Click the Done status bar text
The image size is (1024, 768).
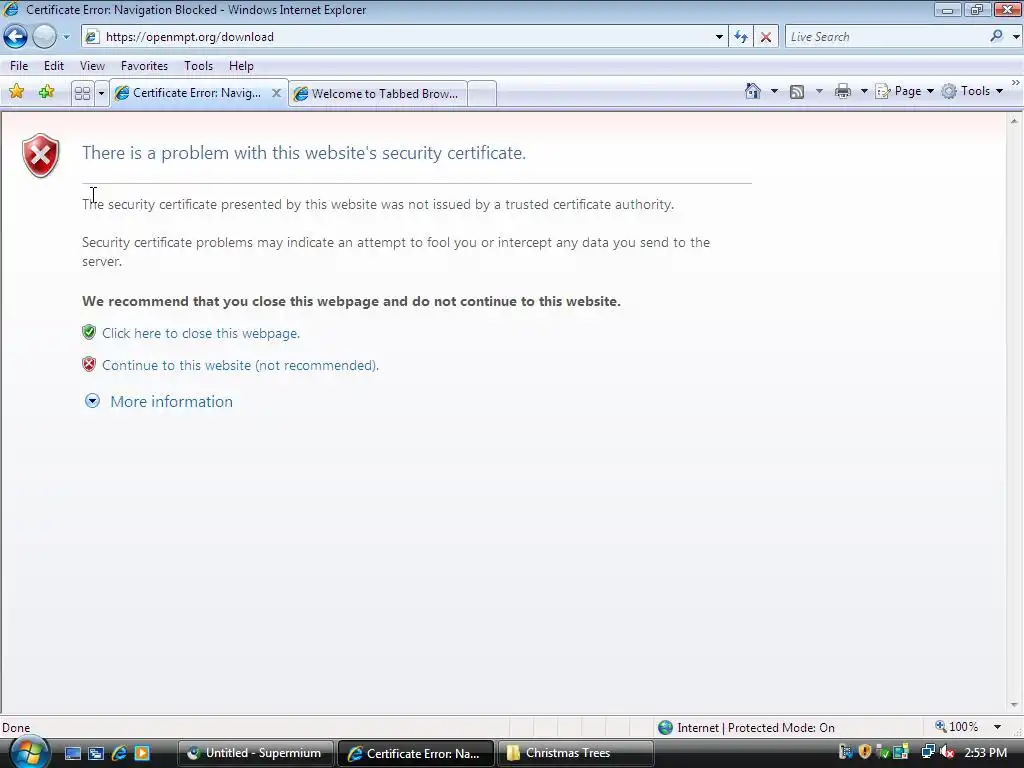(x=16, y=728)
